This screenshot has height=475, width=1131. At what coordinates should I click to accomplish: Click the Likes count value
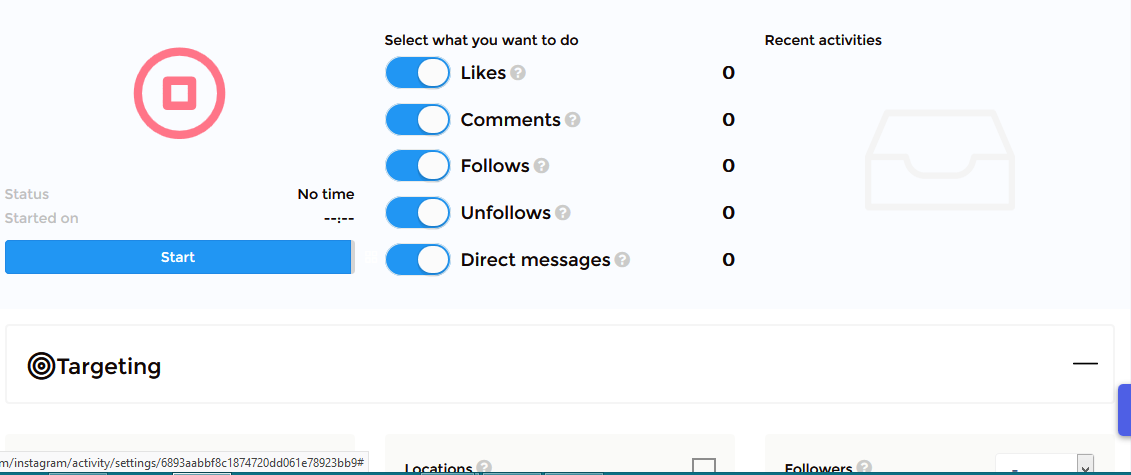(729, 73)
